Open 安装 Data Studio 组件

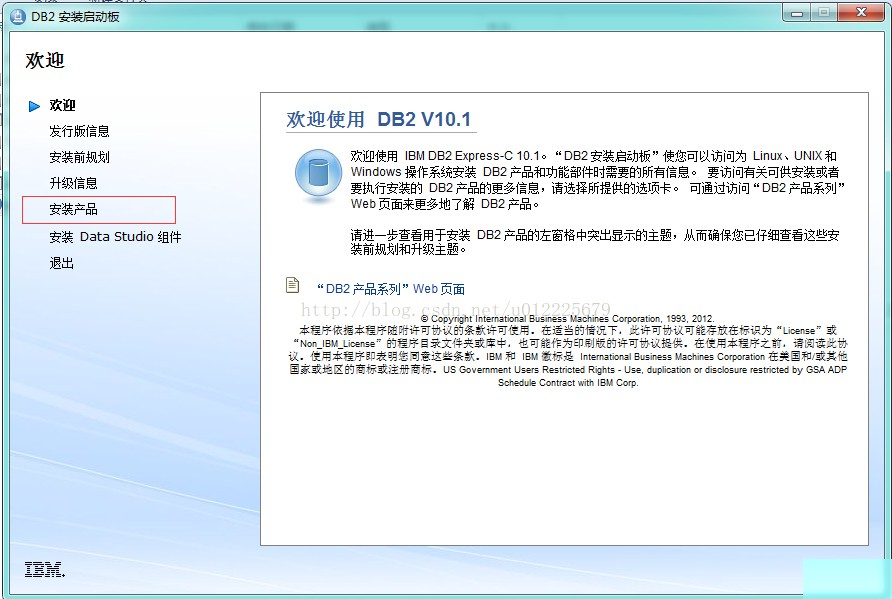(115, 237)
